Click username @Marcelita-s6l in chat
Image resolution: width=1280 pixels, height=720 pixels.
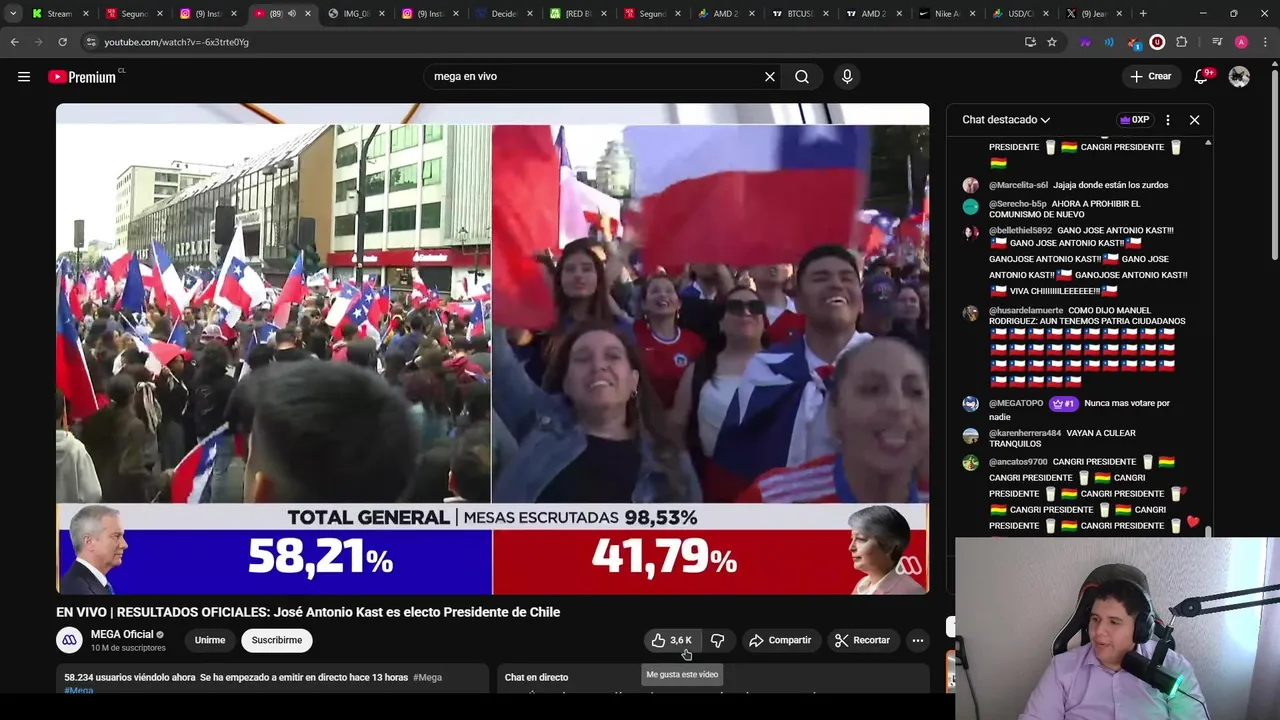1018,185
